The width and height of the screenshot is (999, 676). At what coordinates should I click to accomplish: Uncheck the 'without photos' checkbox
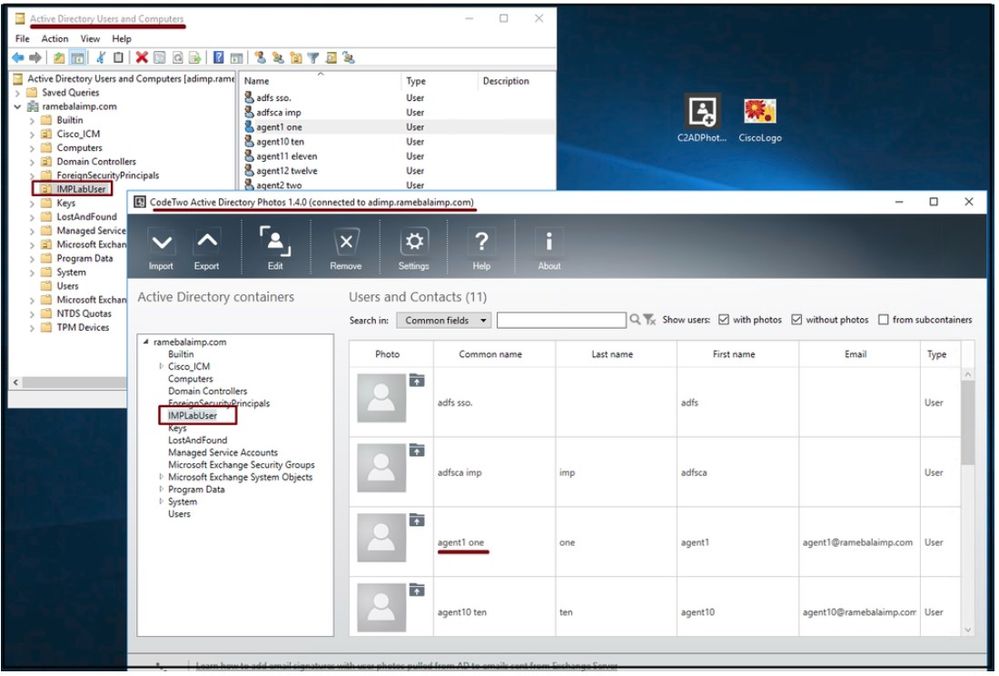pyautogui.click(x=796, y=320)
